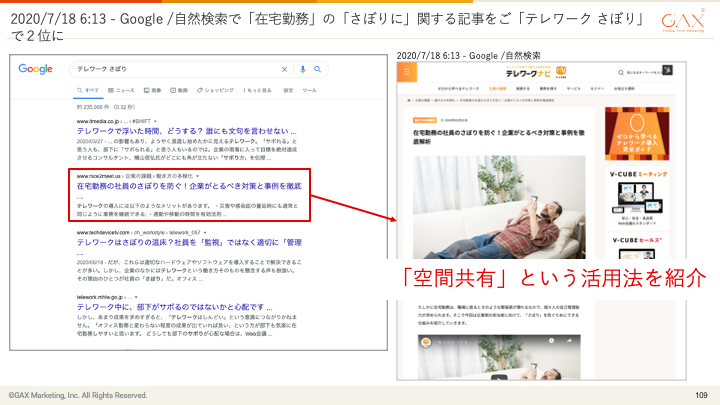Screen dimensions: 720x405
Task: Open 在宅勤務の社員のさぼりを防ぐ result link
Action: 189,186
